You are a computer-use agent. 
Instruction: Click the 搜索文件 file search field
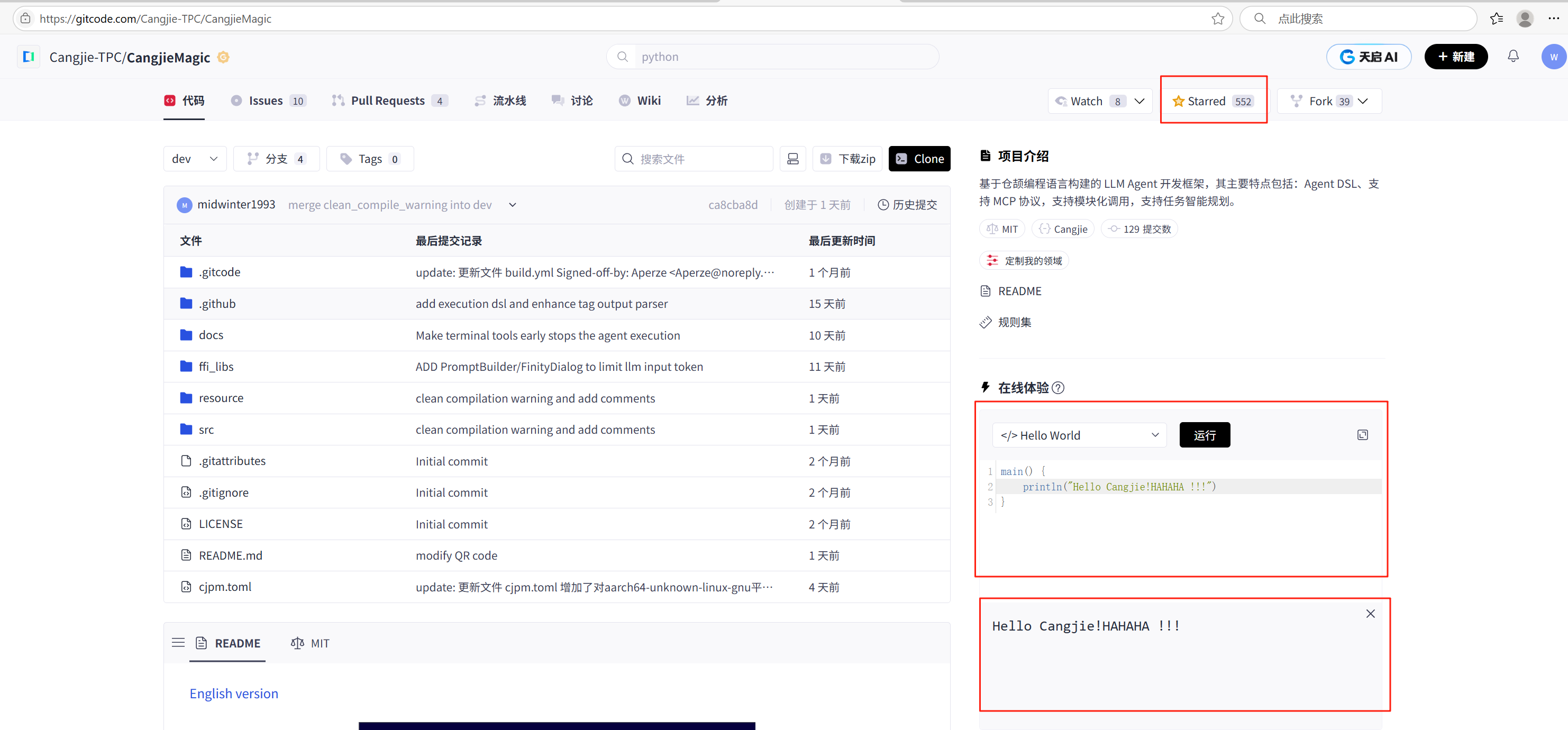(x=694, y=159)
